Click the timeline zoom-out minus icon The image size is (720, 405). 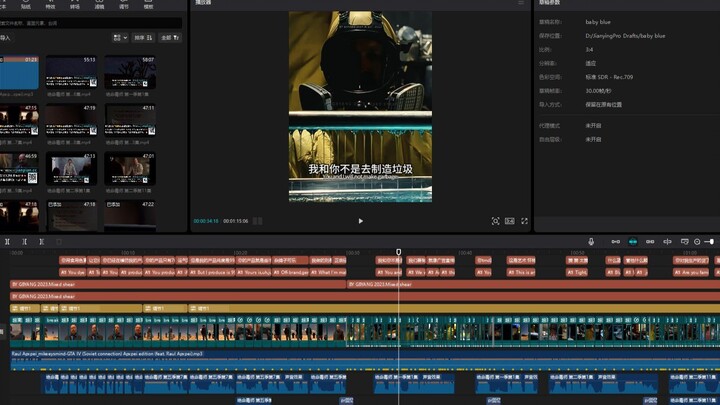[x=697, y=242]
